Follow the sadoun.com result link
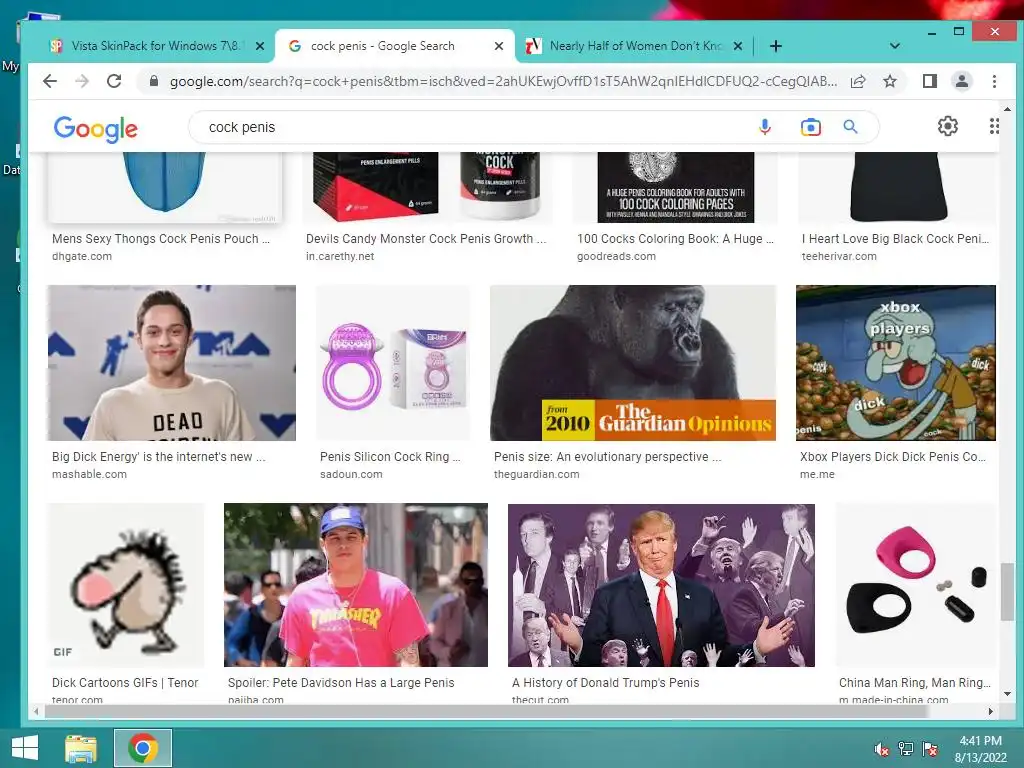This screenshot has height=768, width=1024. (351, 474)
